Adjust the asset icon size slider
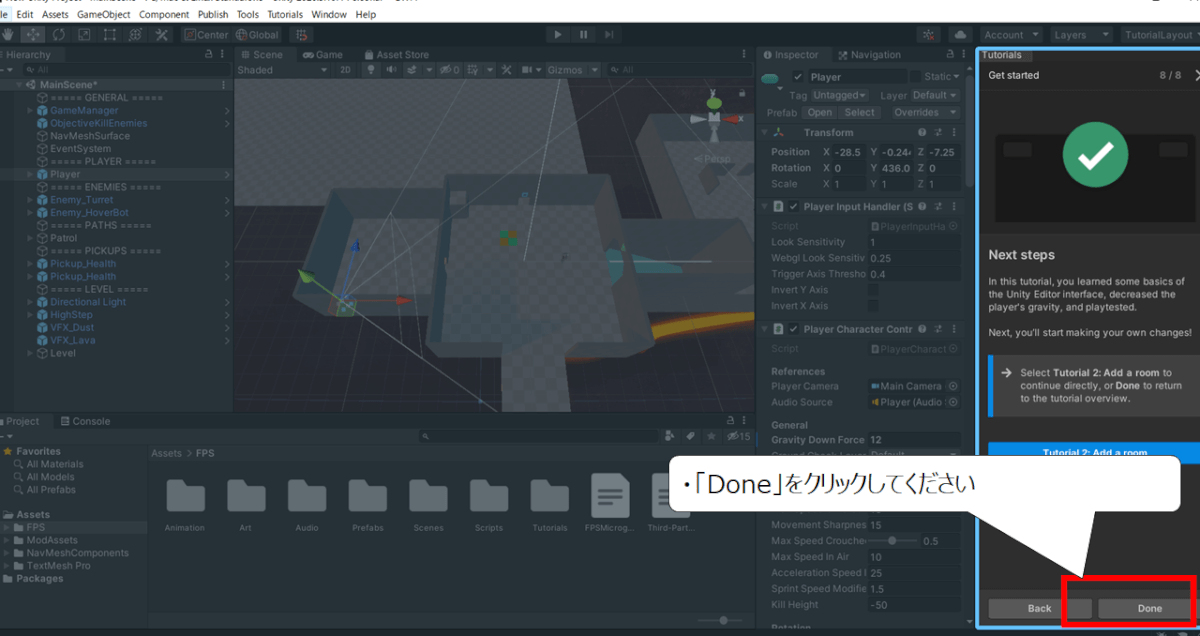The width and height of the screenshot is (1200, 636). [725, 621]
